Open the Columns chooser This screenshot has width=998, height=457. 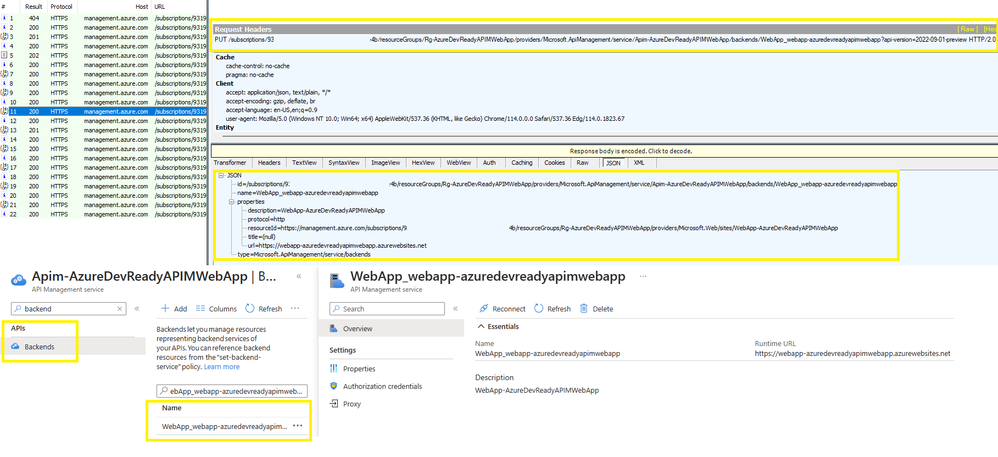click(216, 309)
